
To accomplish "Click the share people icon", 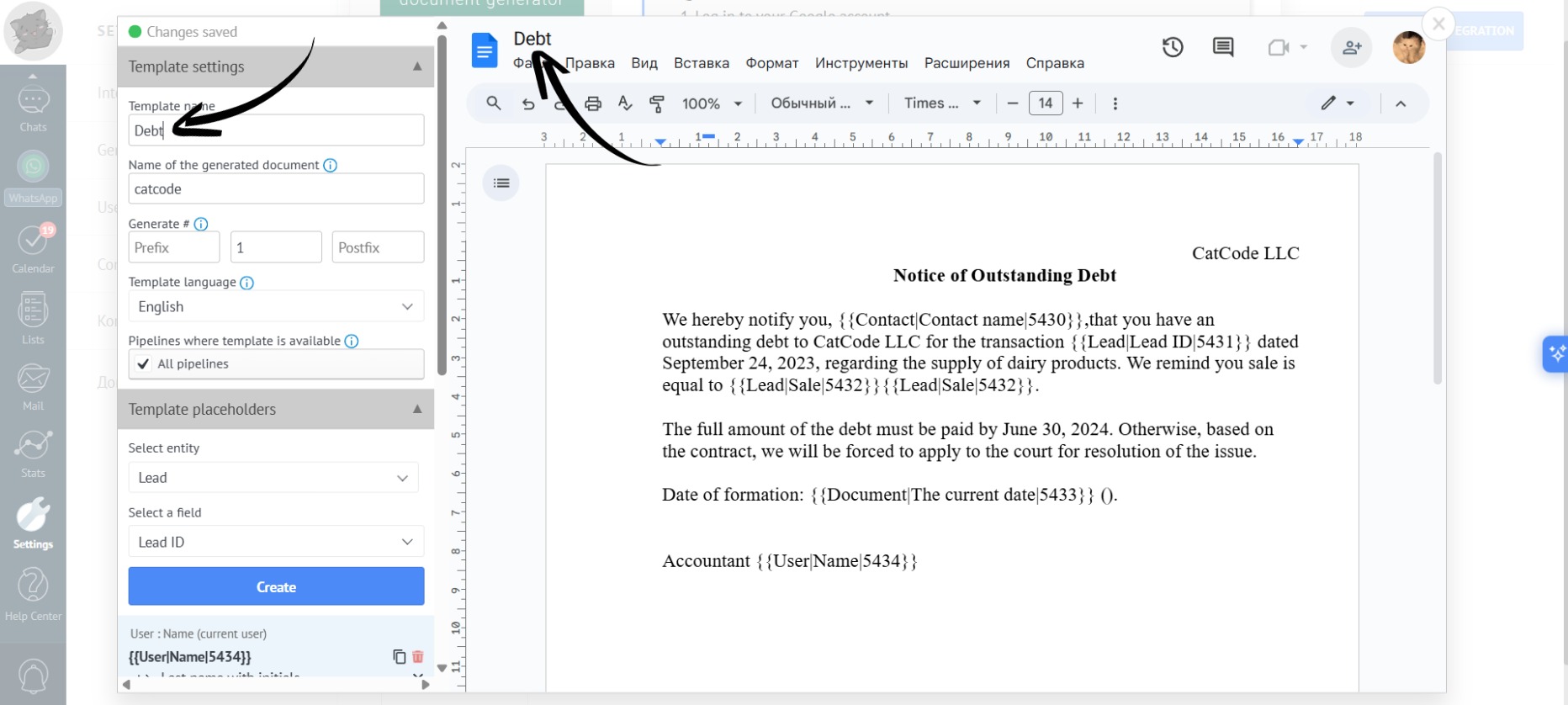I will tap(1351, 48).
